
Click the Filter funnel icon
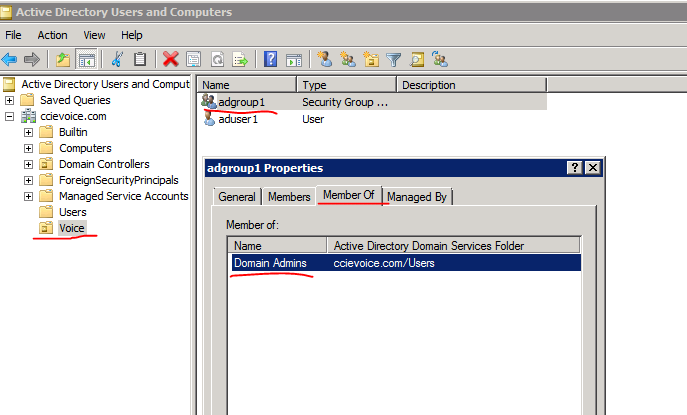coord(393,59)
